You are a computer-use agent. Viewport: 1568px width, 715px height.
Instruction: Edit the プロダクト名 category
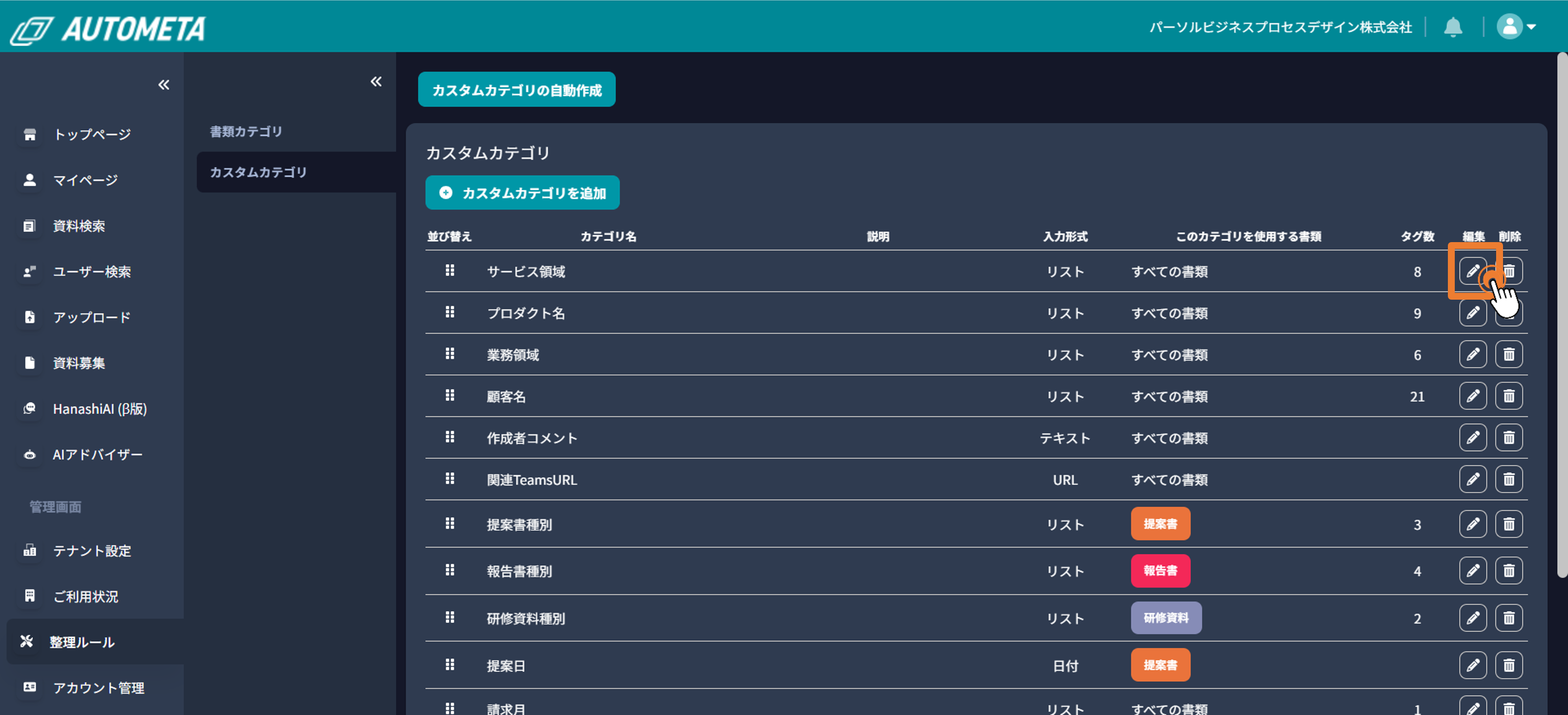[1472, 313]
